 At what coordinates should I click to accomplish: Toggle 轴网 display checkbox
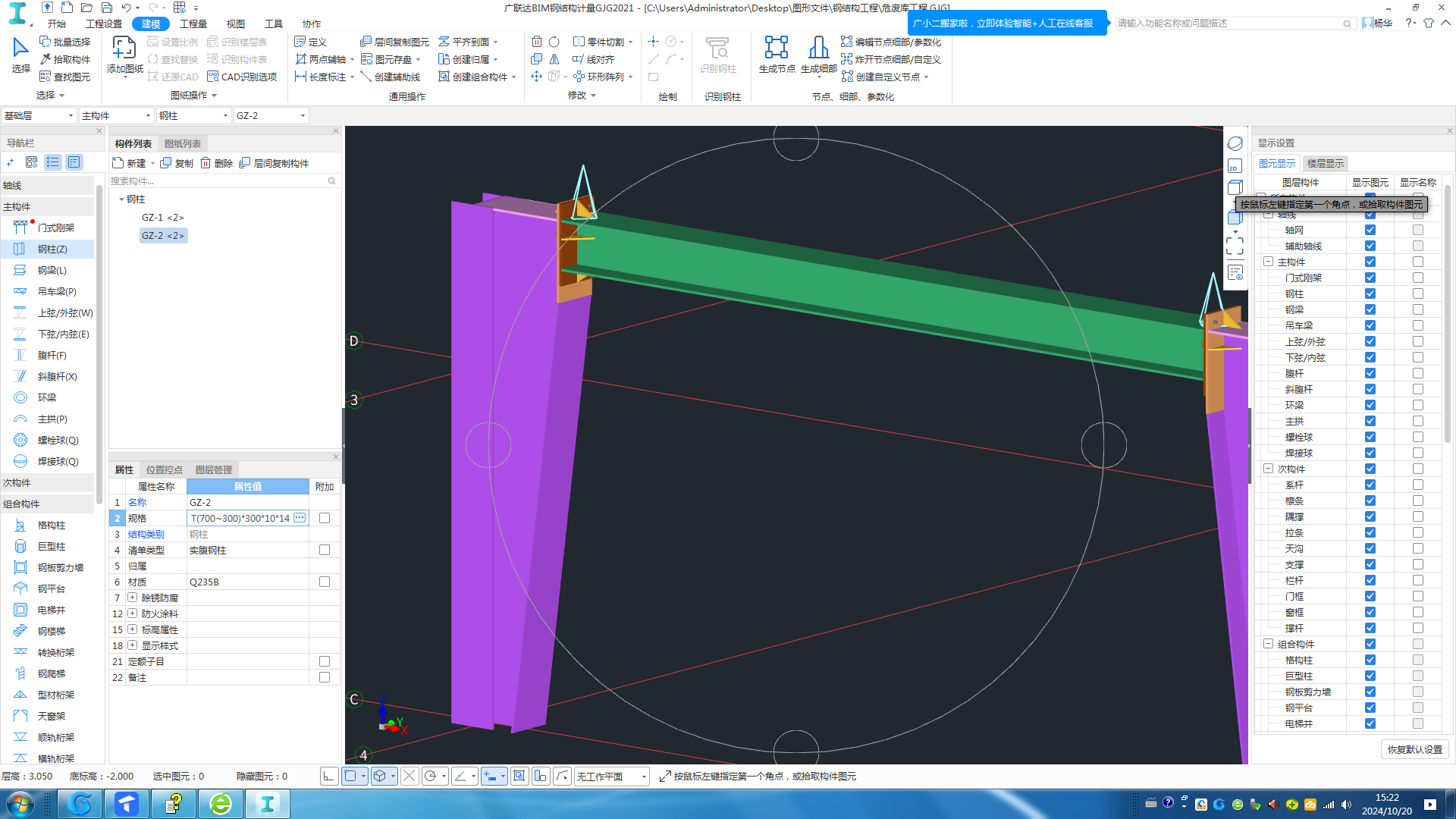(x=1370, y=230)
